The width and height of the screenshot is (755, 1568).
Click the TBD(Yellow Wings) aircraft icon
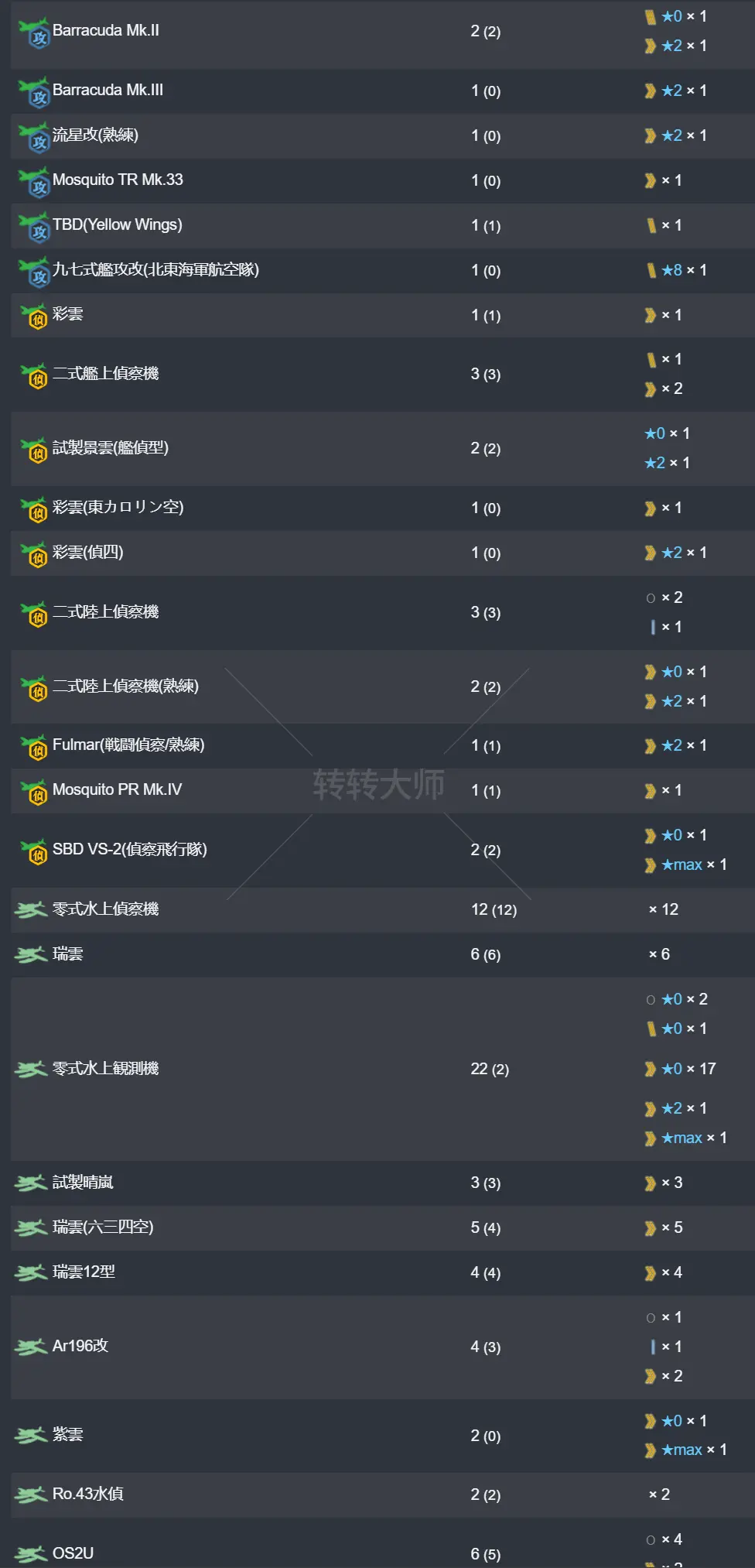34,227
